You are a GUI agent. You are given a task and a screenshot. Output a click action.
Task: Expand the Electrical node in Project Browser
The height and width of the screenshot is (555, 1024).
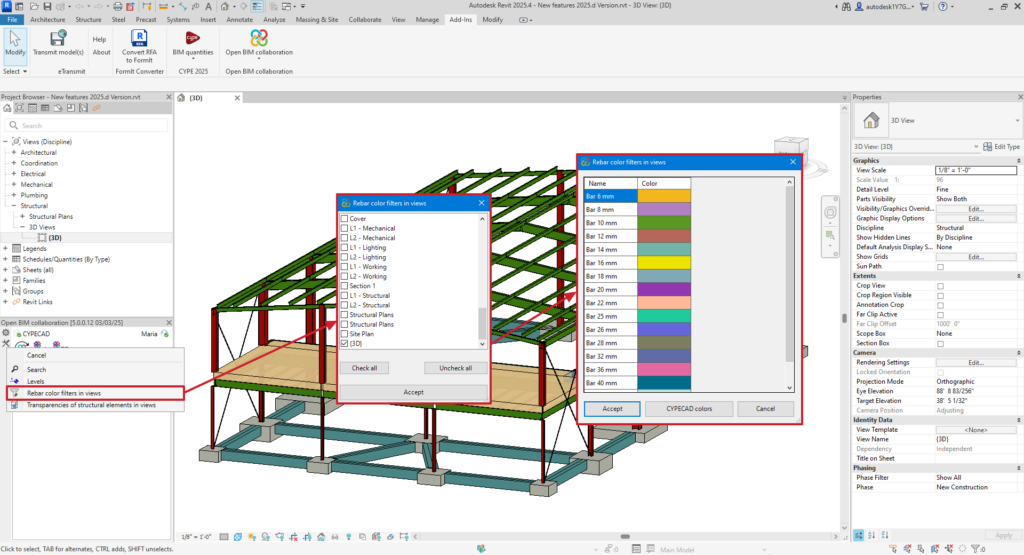click(x=14, y=174)
